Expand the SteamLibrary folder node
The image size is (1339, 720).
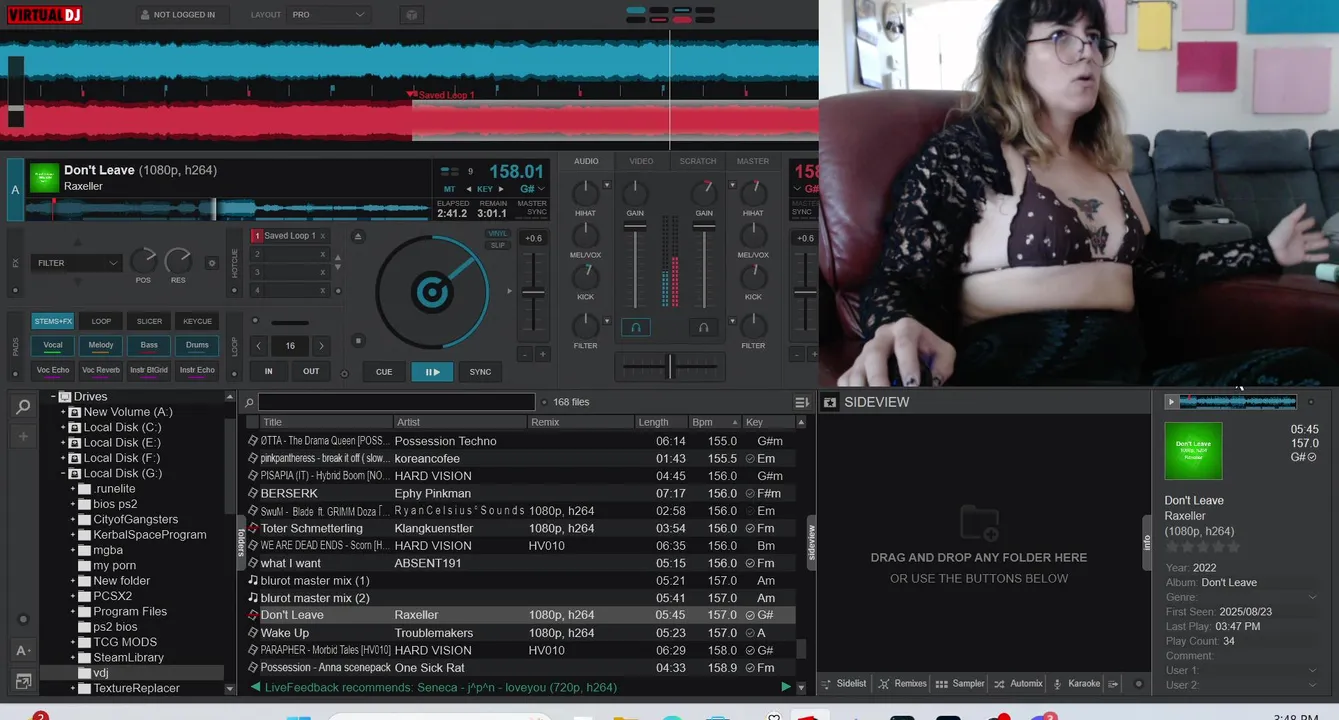73,657
